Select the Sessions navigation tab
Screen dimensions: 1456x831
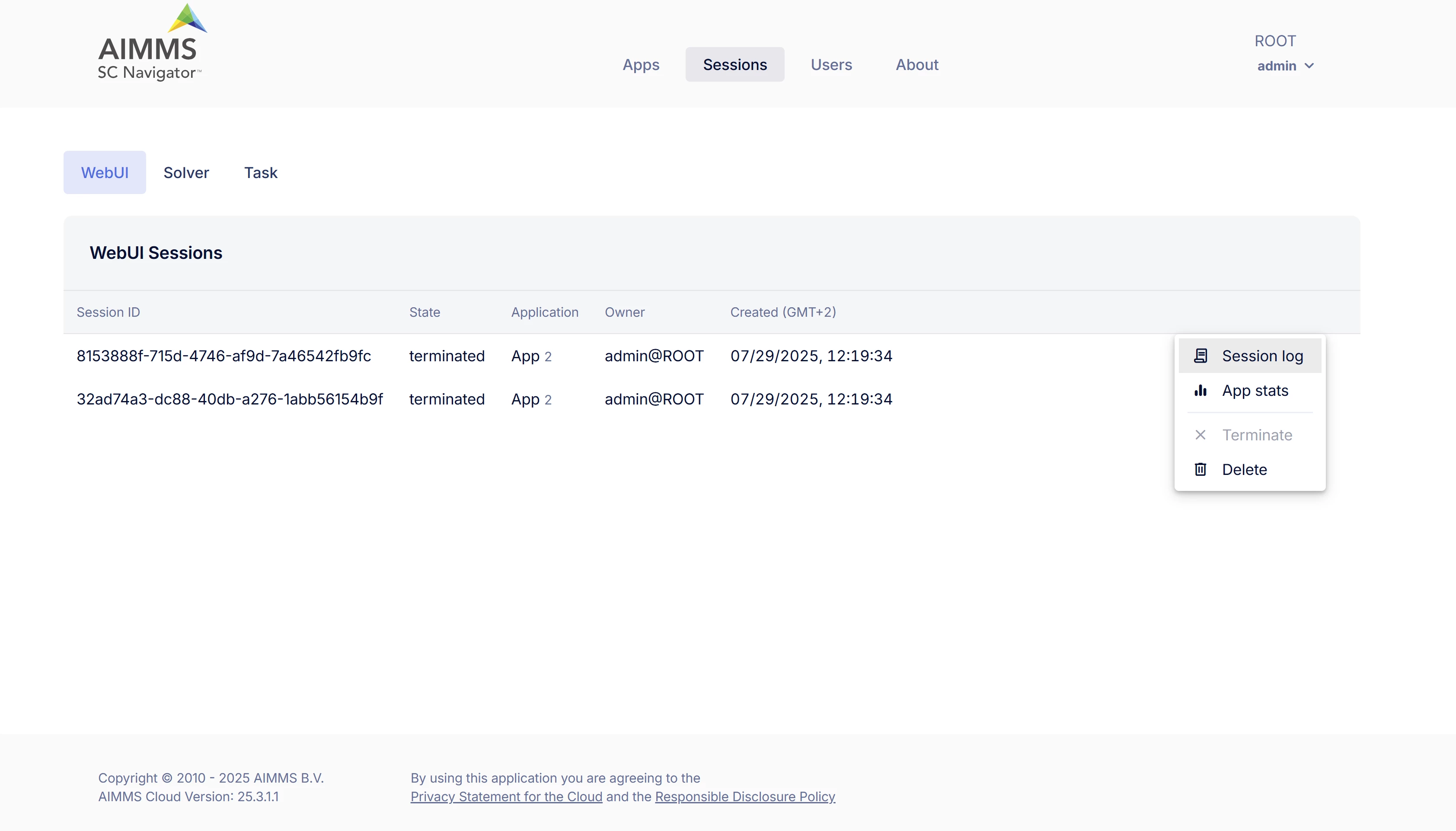(735, 64)
